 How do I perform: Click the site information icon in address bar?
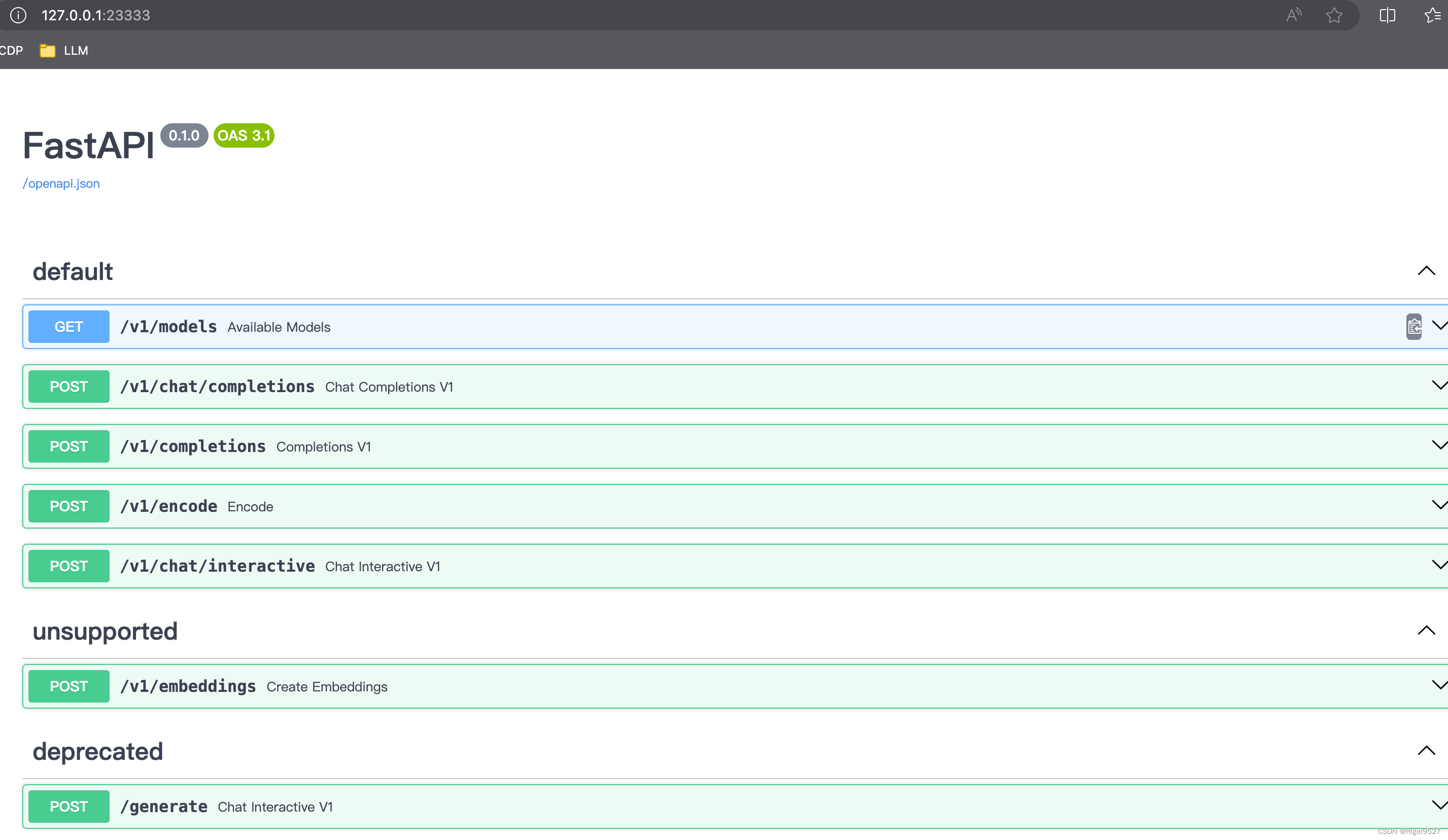[x=18, y=15]
